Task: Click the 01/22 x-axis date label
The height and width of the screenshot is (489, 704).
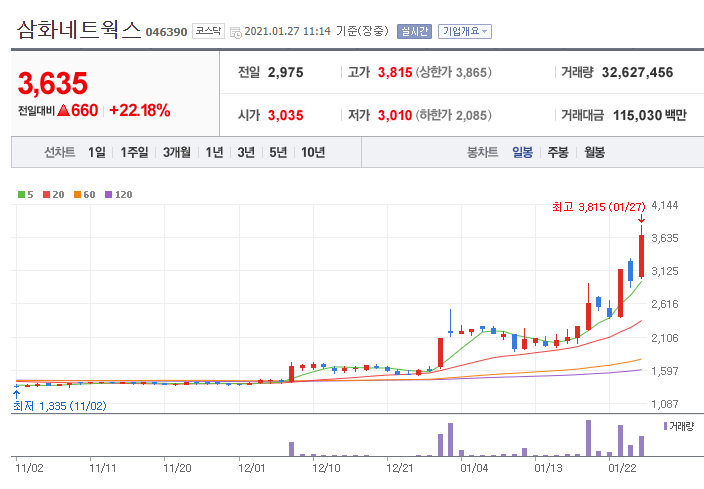Action: click(622, 468)
